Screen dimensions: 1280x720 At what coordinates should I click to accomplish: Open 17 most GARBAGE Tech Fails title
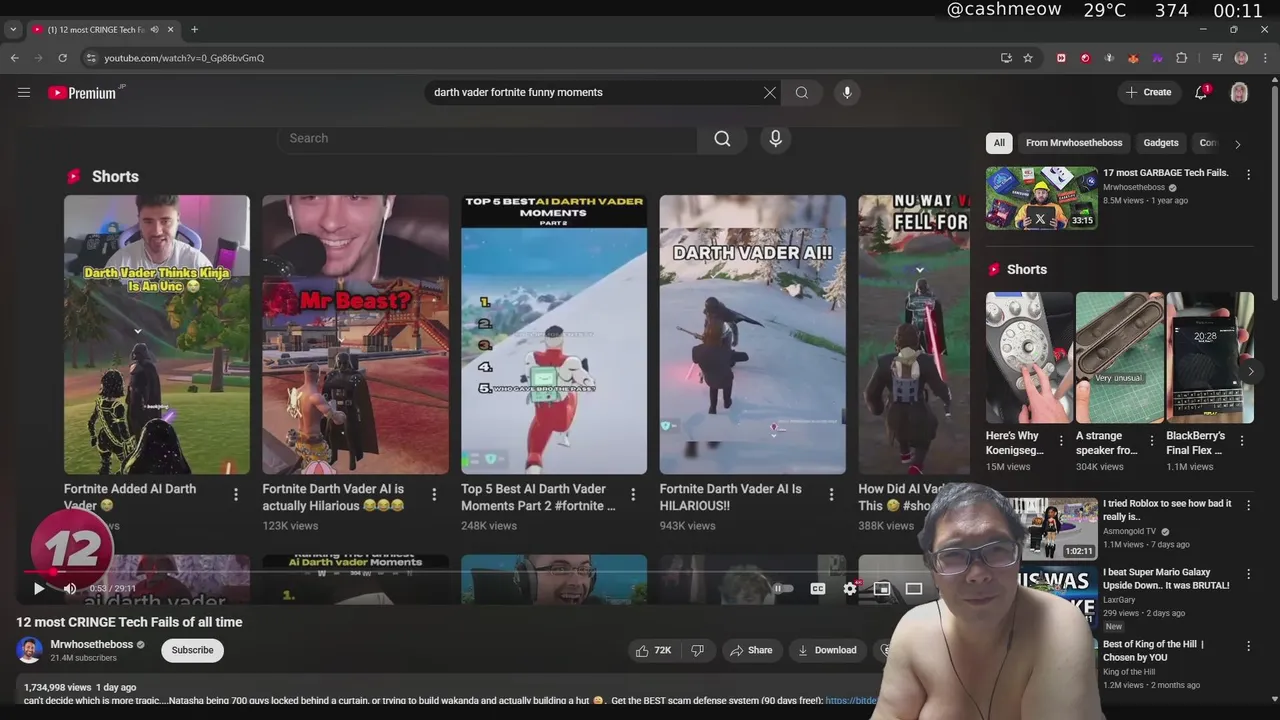click(x=1165, y=173)
